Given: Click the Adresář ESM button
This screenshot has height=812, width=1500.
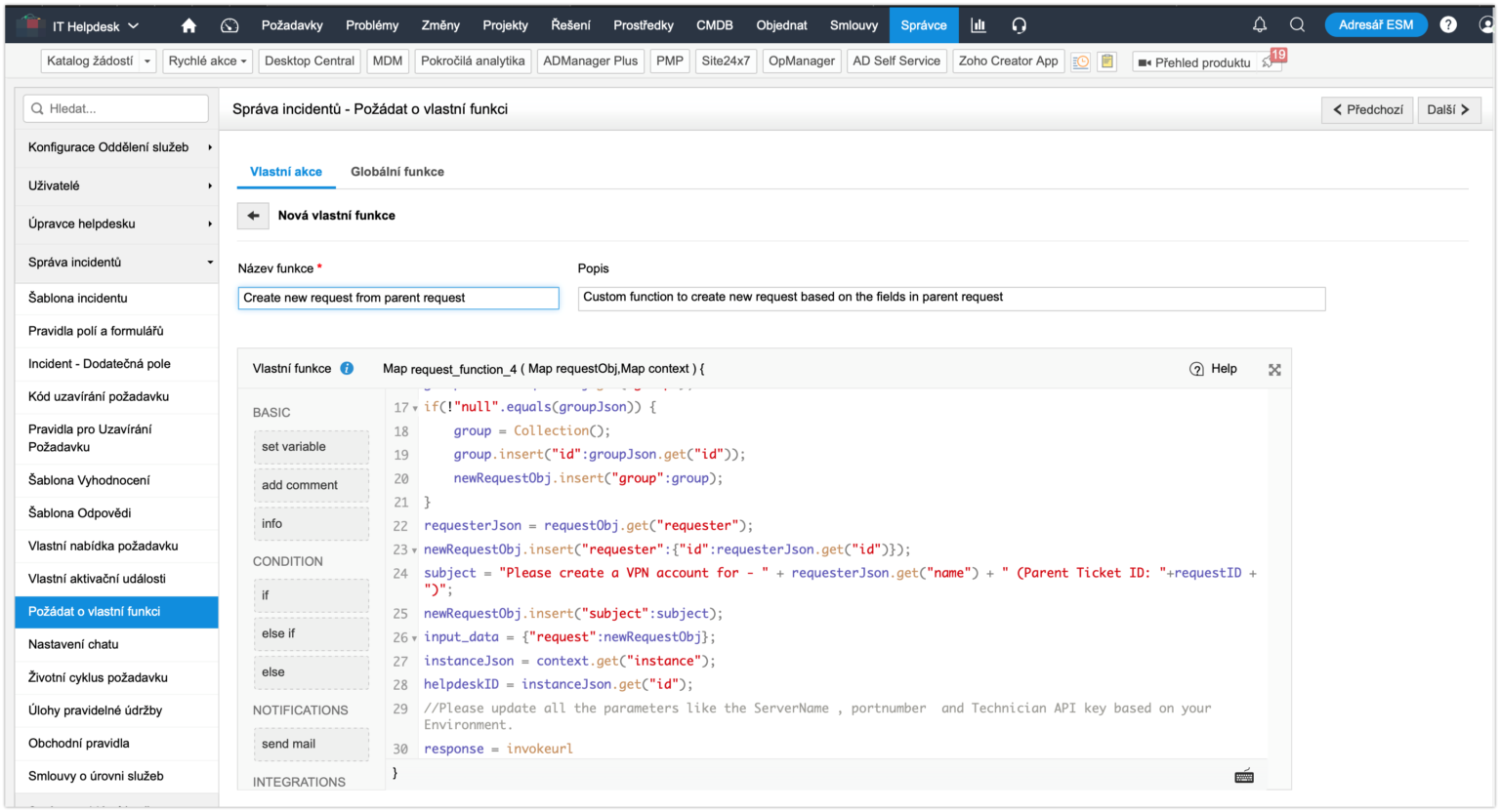Looking at the screenshot, I should pyautogui.click(x=1375, y=25).
